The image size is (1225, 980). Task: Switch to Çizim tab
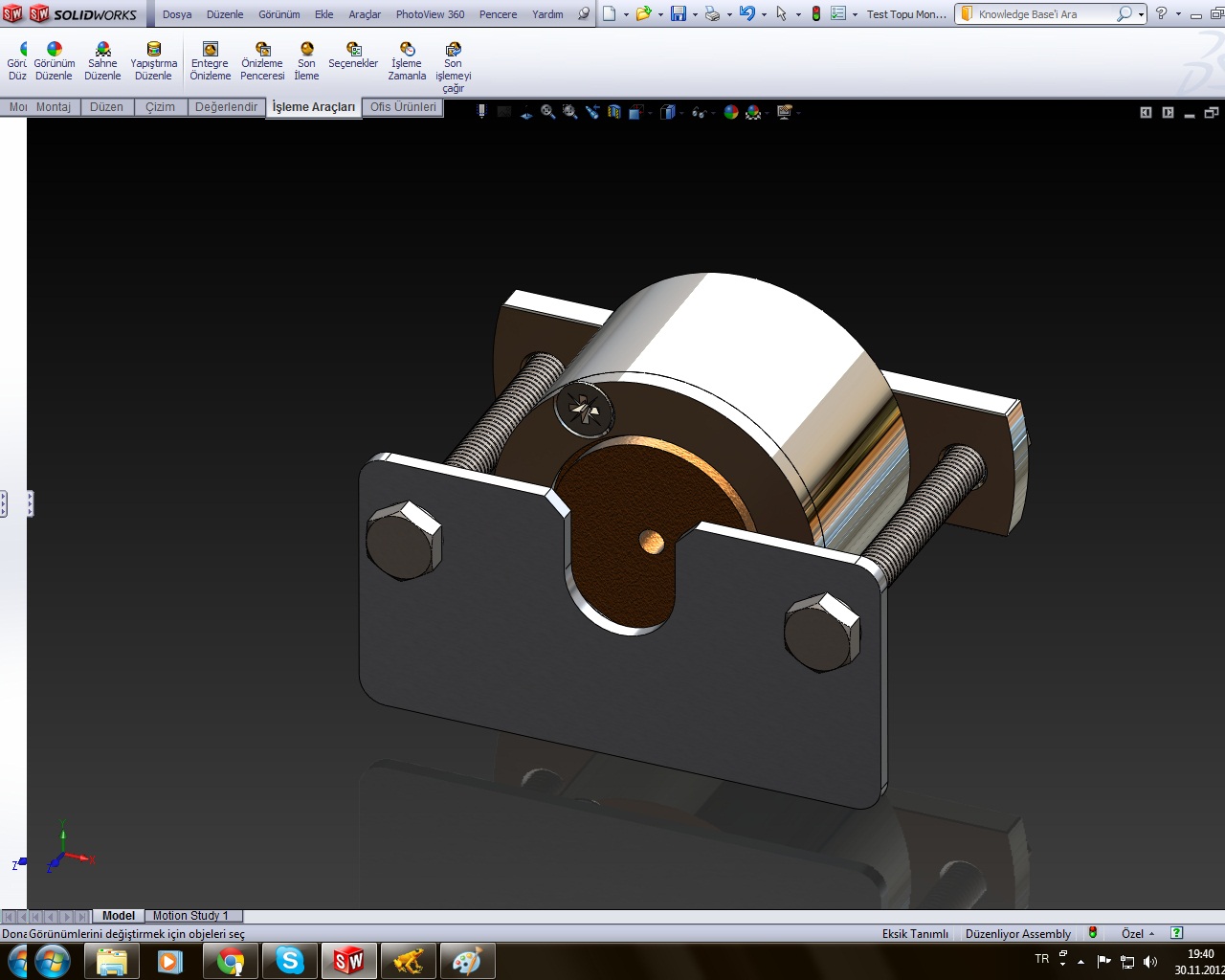tap(161, 107)
